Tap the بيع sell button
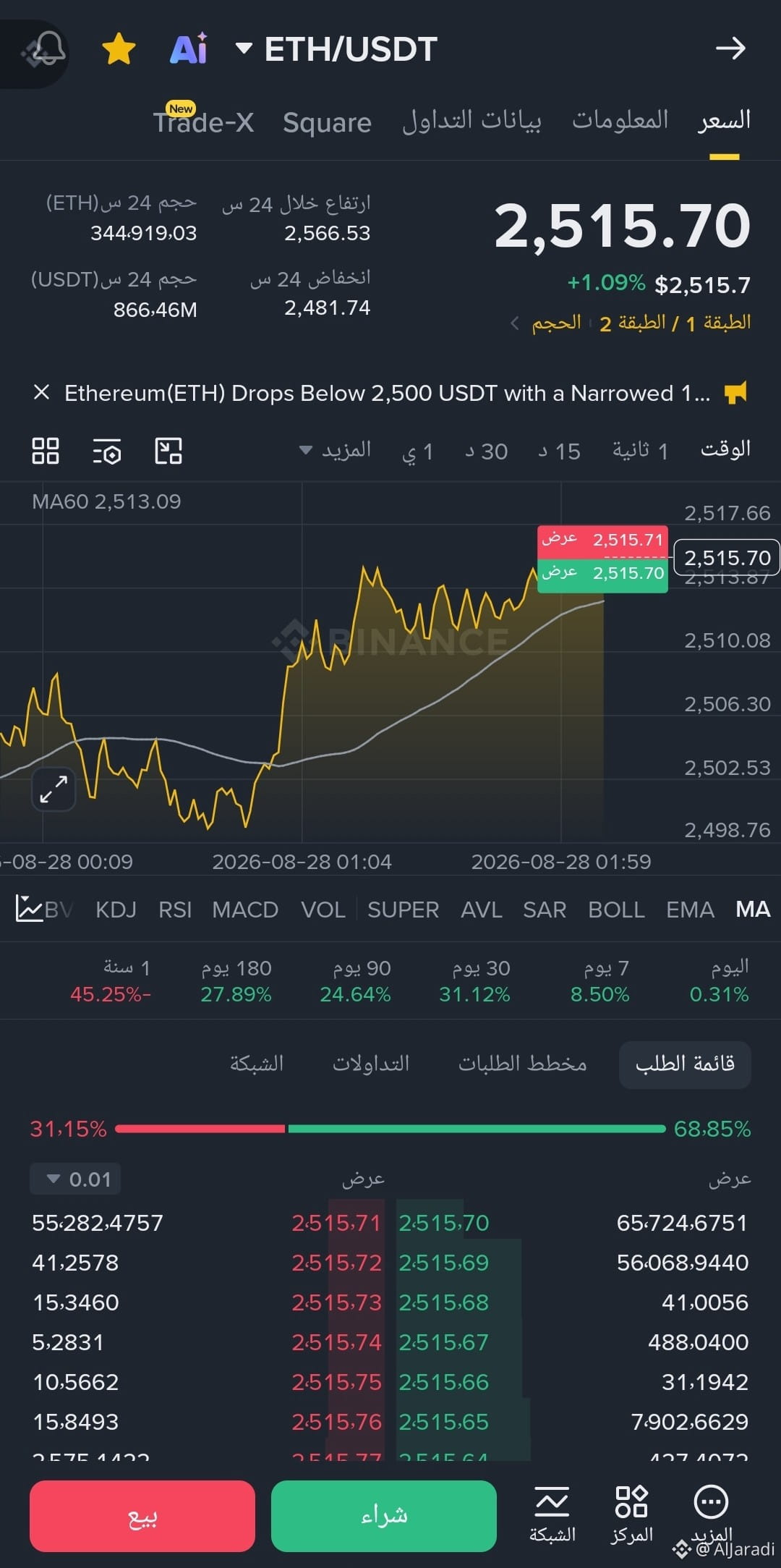781x1568 pixels. pos(142,1516)
